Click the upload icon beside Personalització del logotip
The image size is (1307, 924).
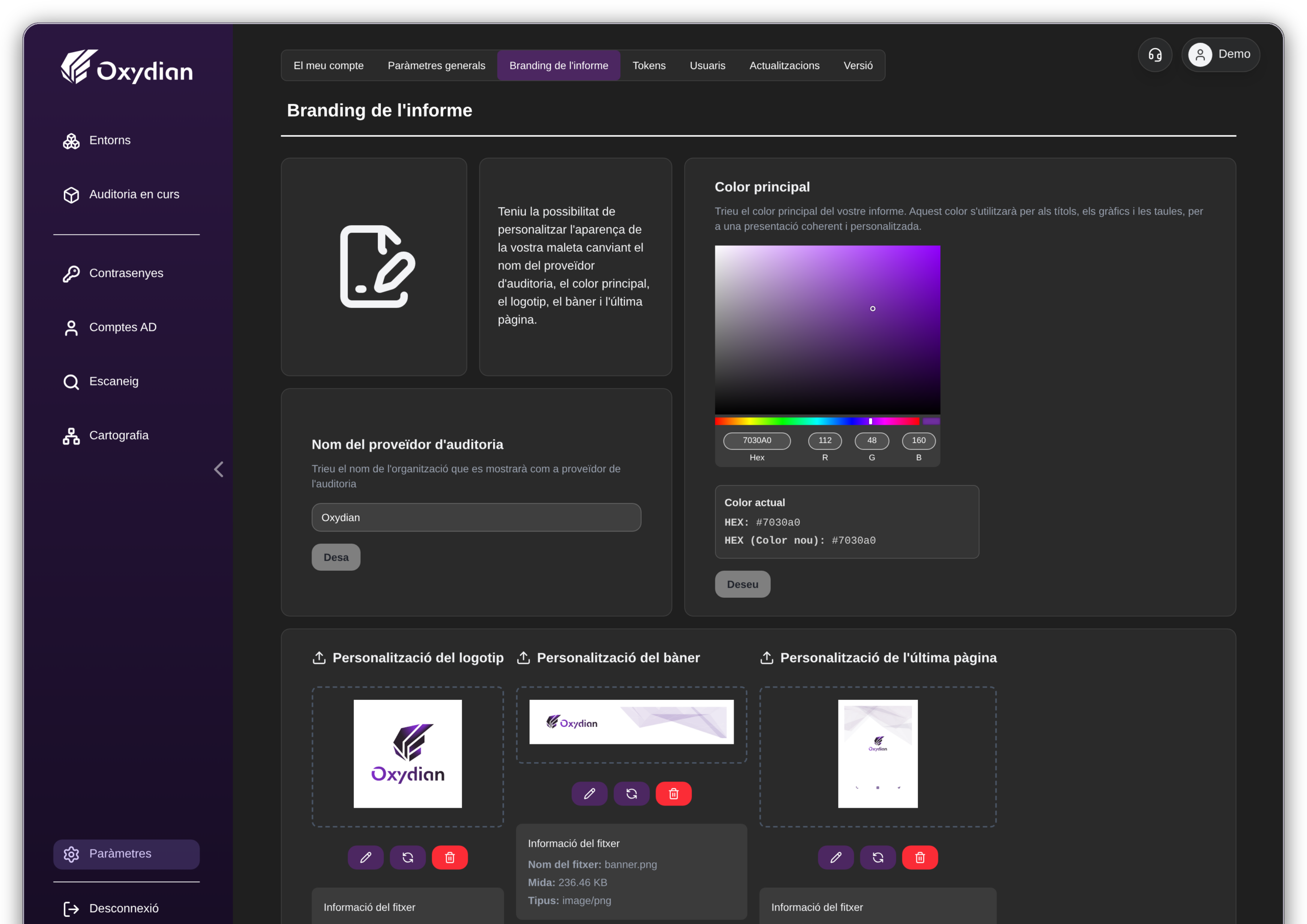tap(319, 658)
